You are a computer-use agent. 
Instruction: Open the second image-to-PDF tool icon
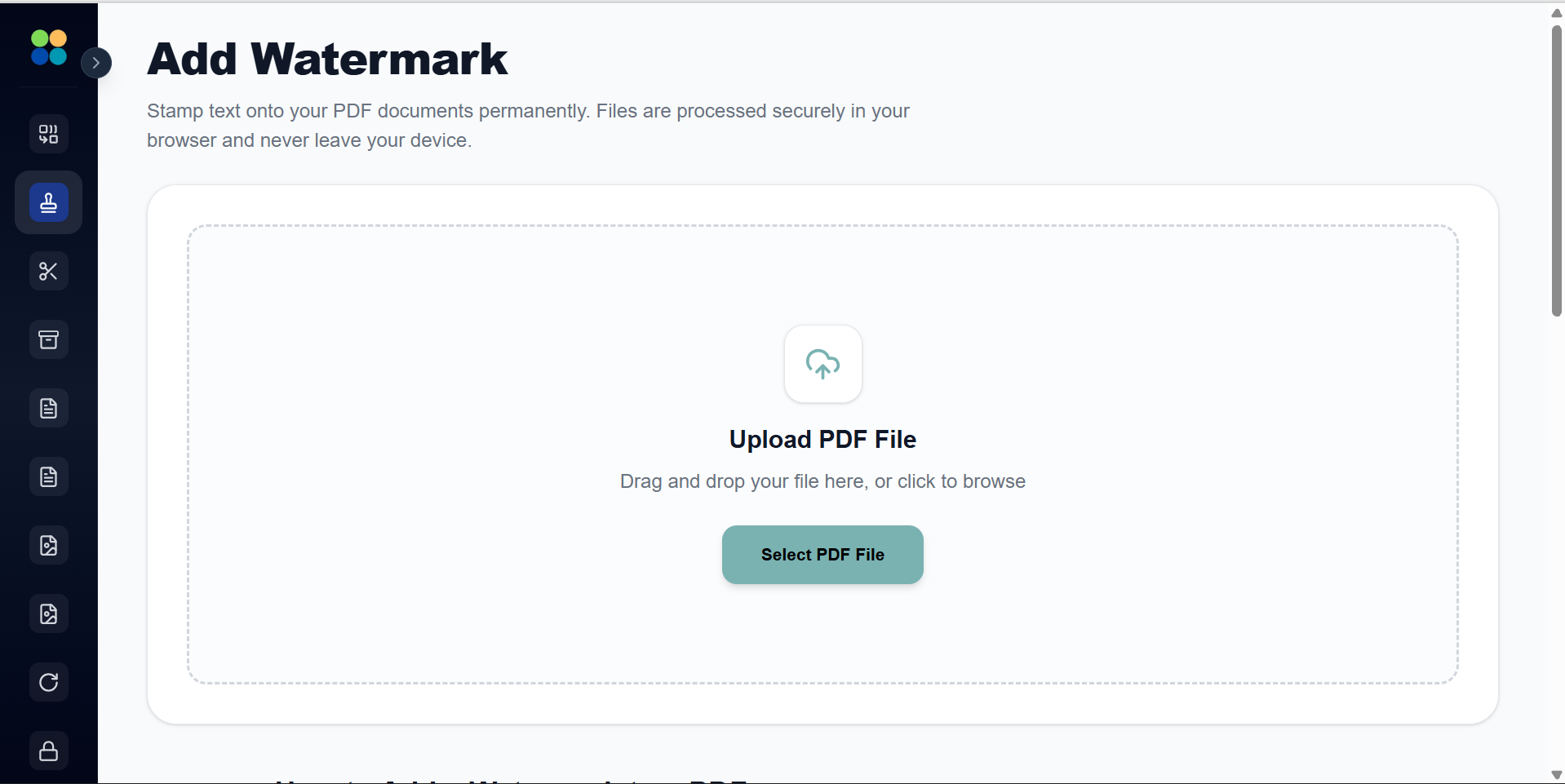pos(48,613)
